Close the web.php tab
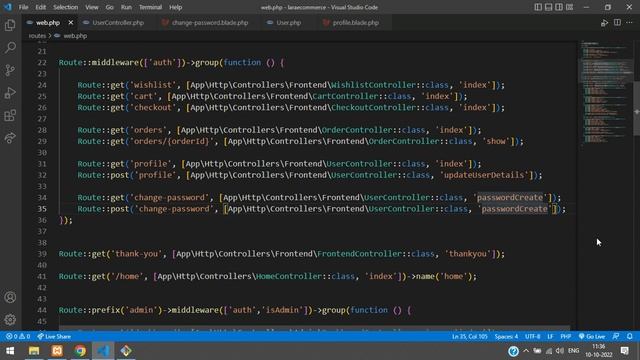 pyautogui.click(x=71, y=23)
